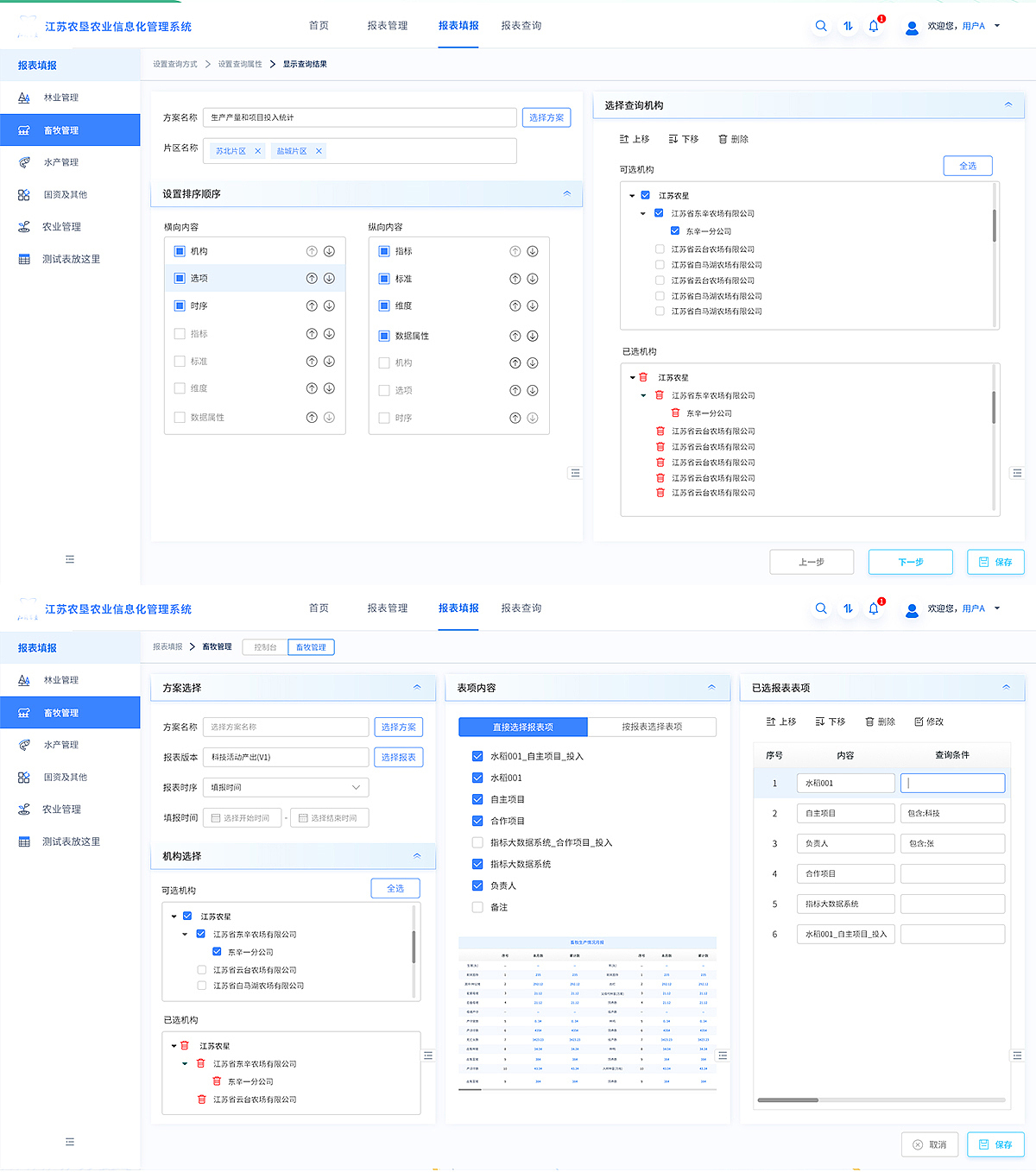Screen dimensions: 1036x1172
Task: Collapse 江苏省东辛农场有限公司 in 机构选择 已选机构 tree
Action: pos(185,1064)
